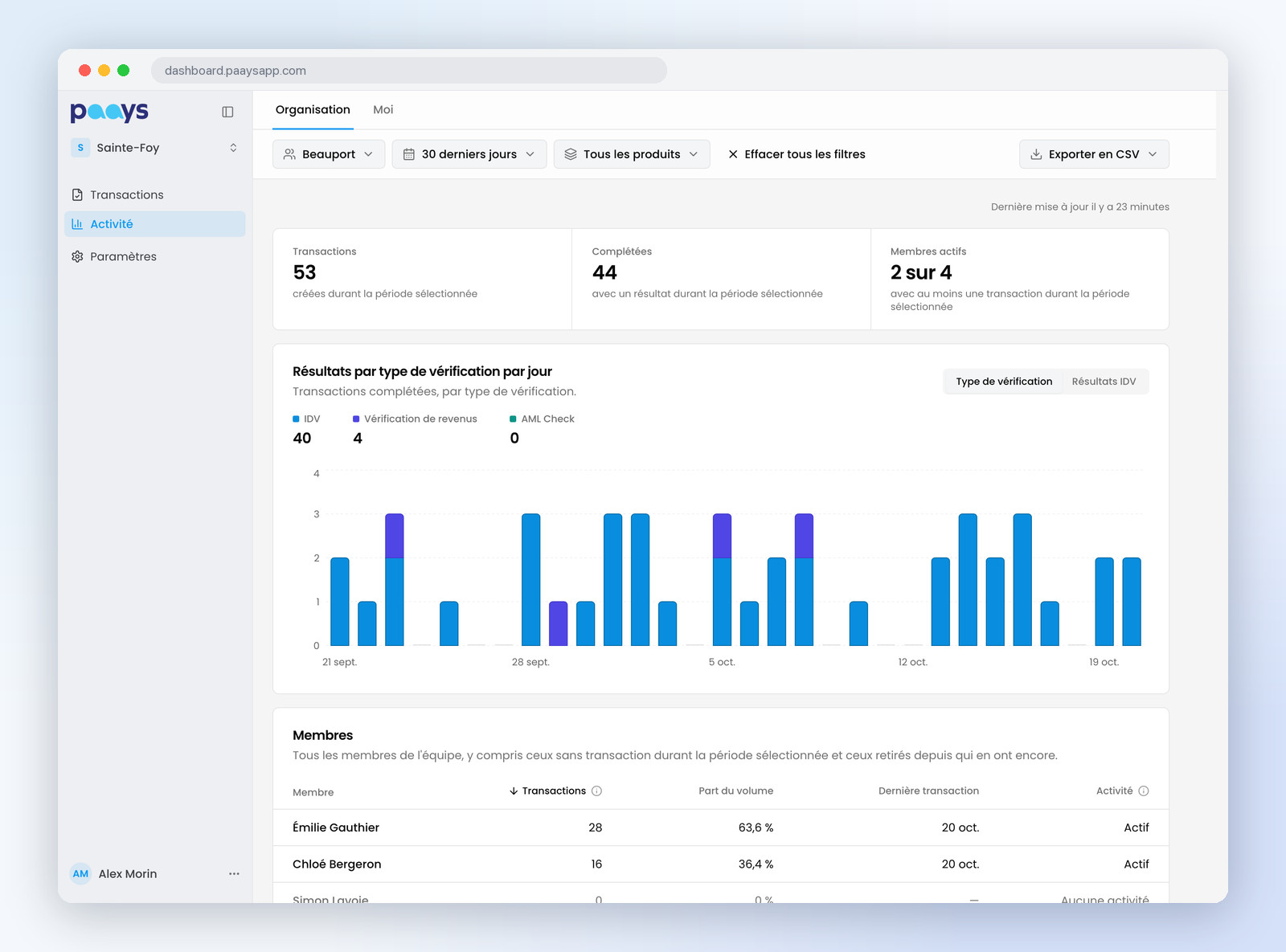Open the Tous les produits filter

[x=632, y=154]
